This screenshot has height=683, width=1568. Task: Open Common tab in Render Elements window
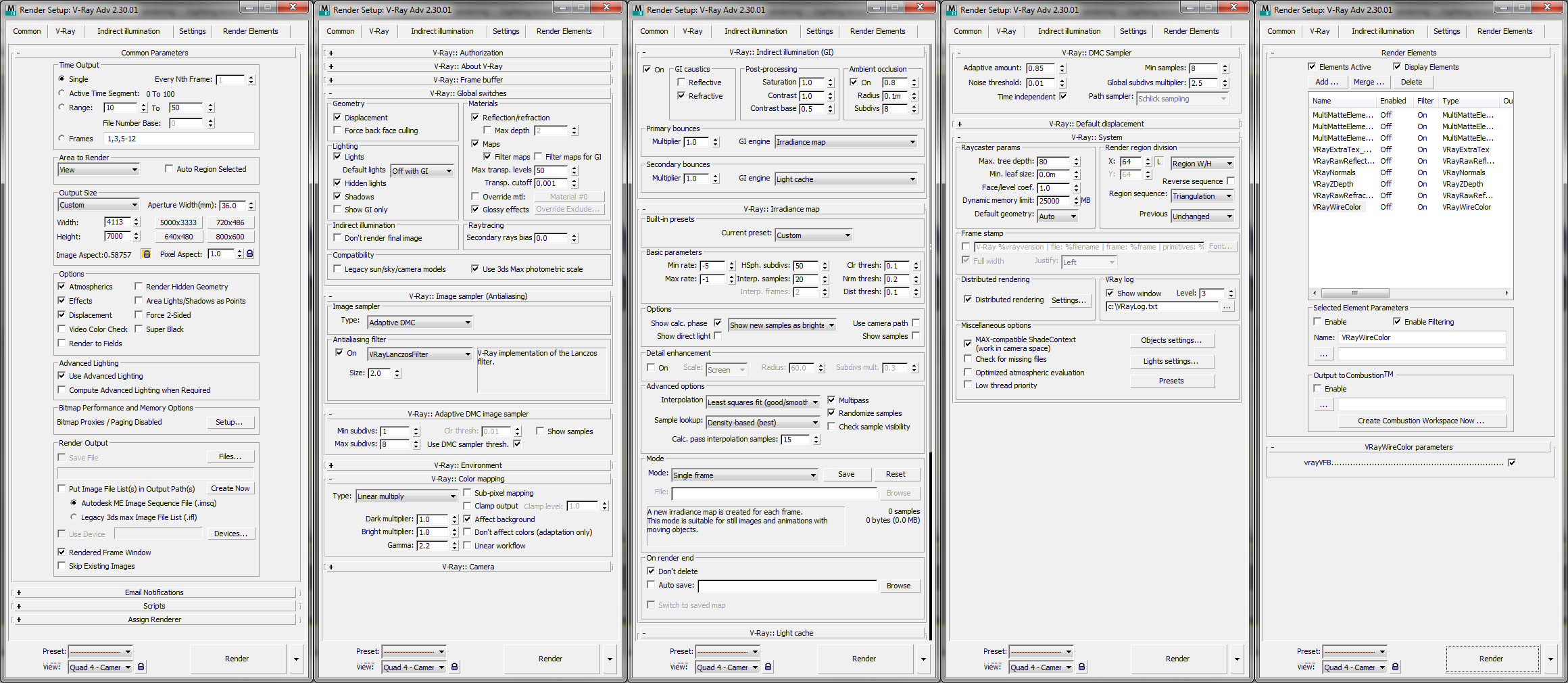(1281, 31)
